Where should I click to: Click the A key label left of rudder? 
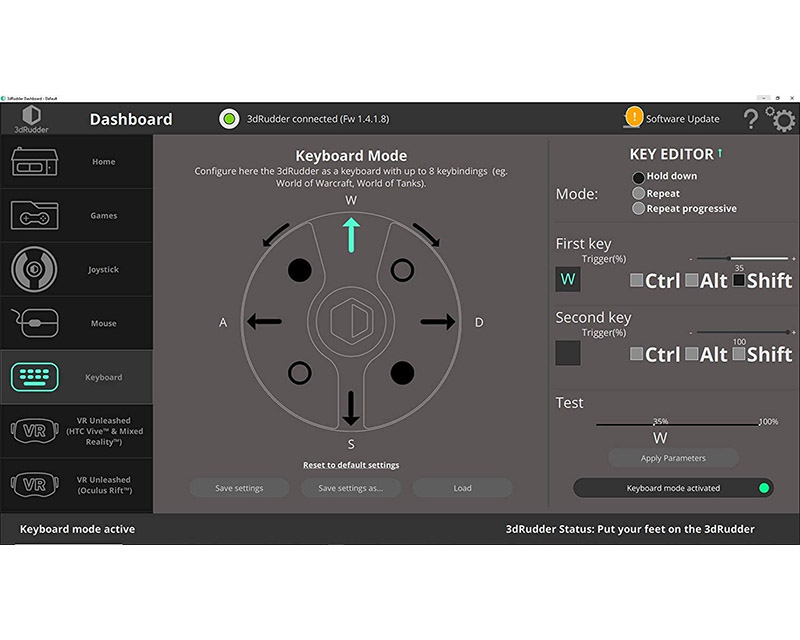click(x=223, y=322)
